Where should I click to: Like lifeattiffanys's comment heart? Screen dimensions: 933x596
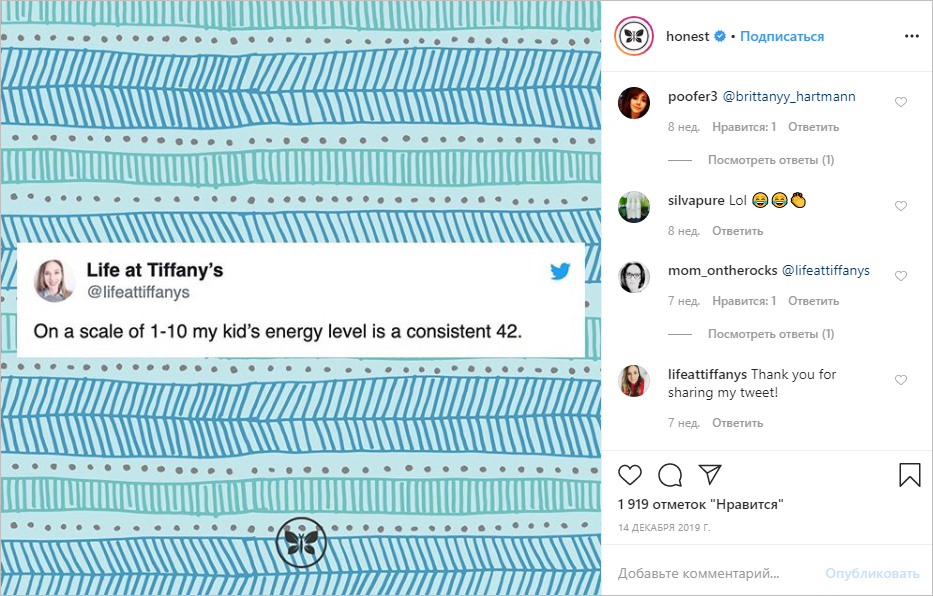901,380
